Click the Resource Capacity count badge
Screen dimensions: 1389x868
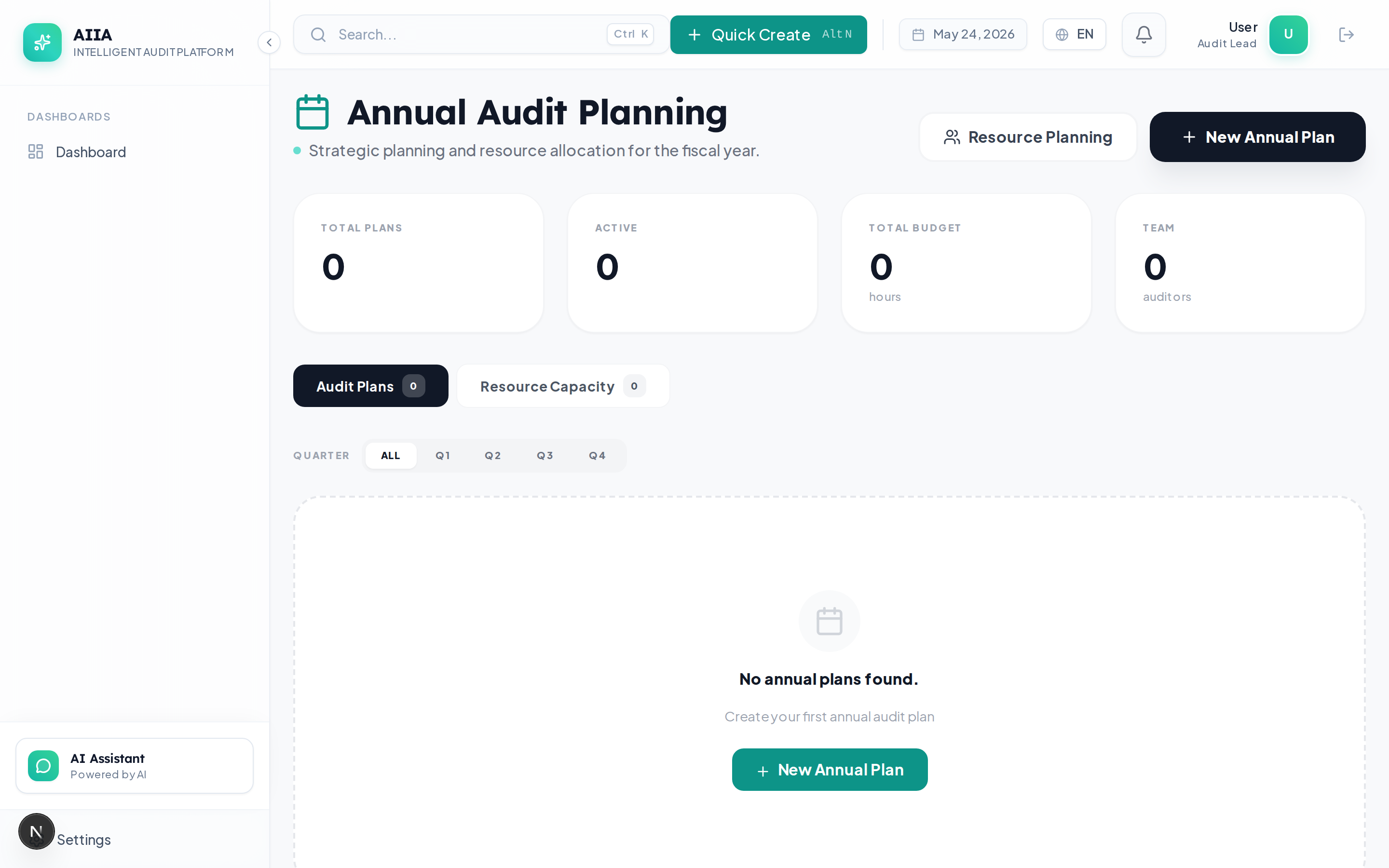634,386
